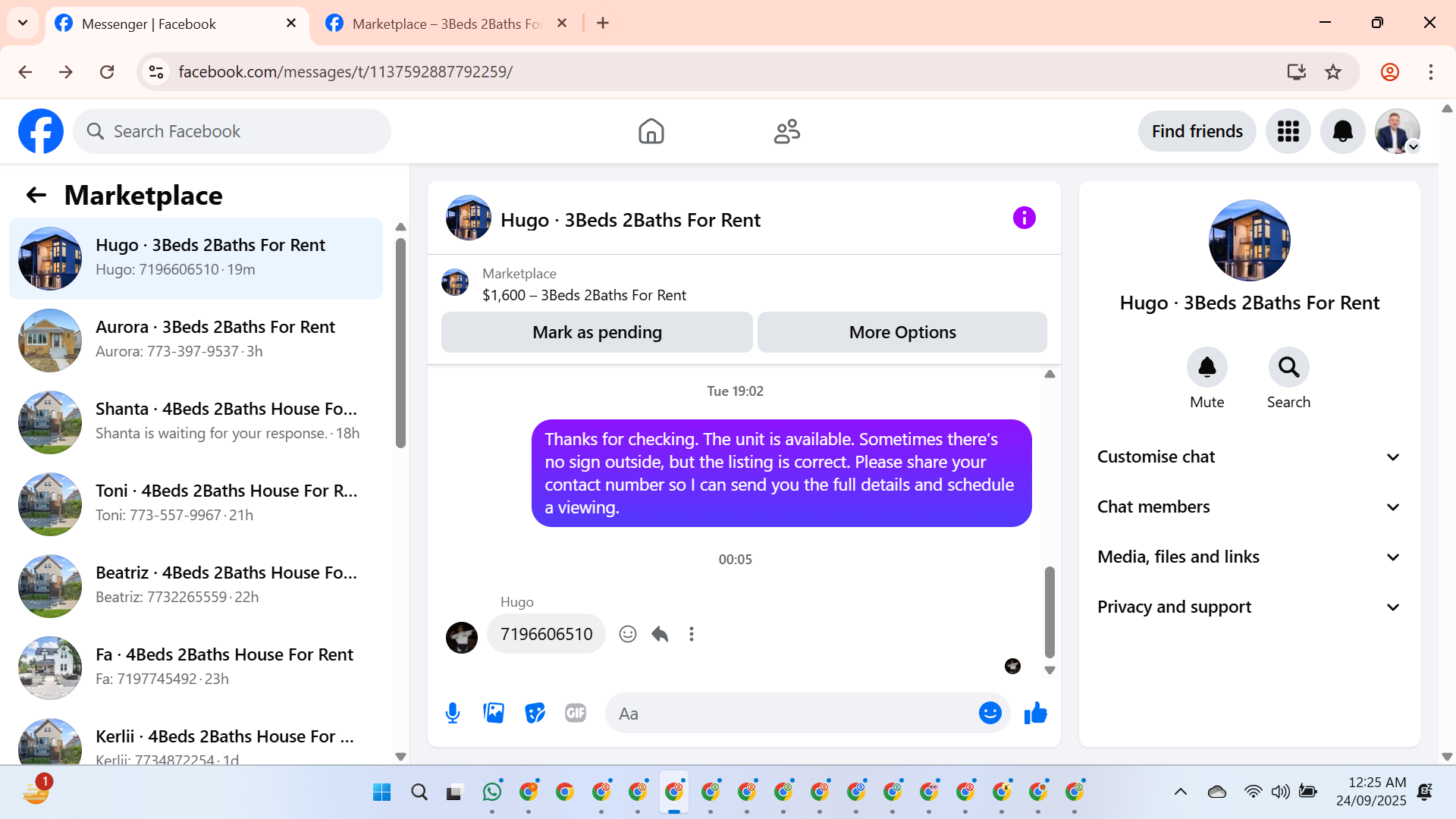Select Hugo 3Beds 2Baths conversation
Image resolution: width=1456 pixels, height=819 pixels.
click(x=196, y=258)
